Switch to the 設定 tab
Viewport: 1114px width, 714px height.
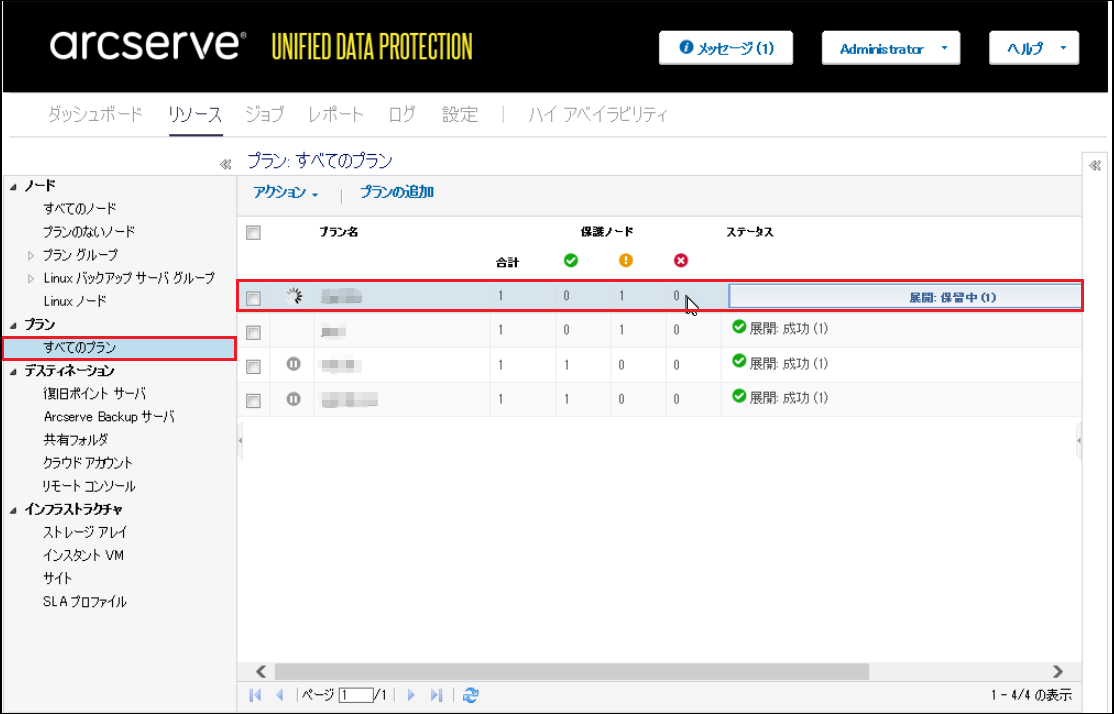click(x=460, y=114)
